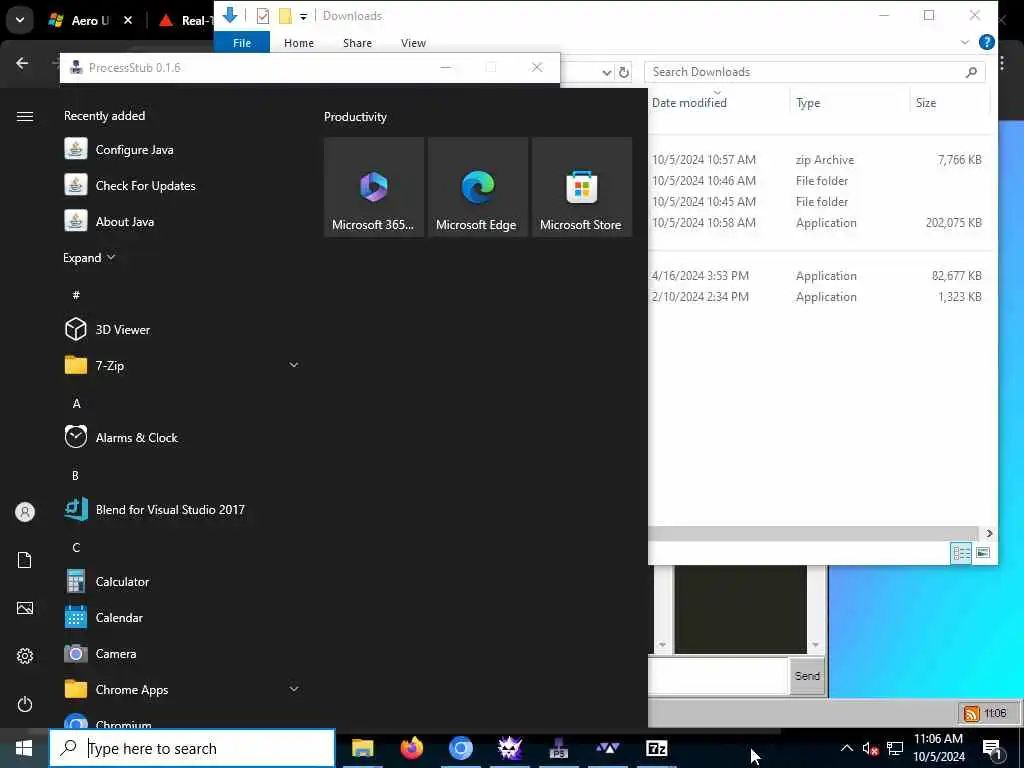Open Settings gear in Start sidebar
Image resolution: width=1024 pixels, height=768 pixels.
tap(25, 656)
